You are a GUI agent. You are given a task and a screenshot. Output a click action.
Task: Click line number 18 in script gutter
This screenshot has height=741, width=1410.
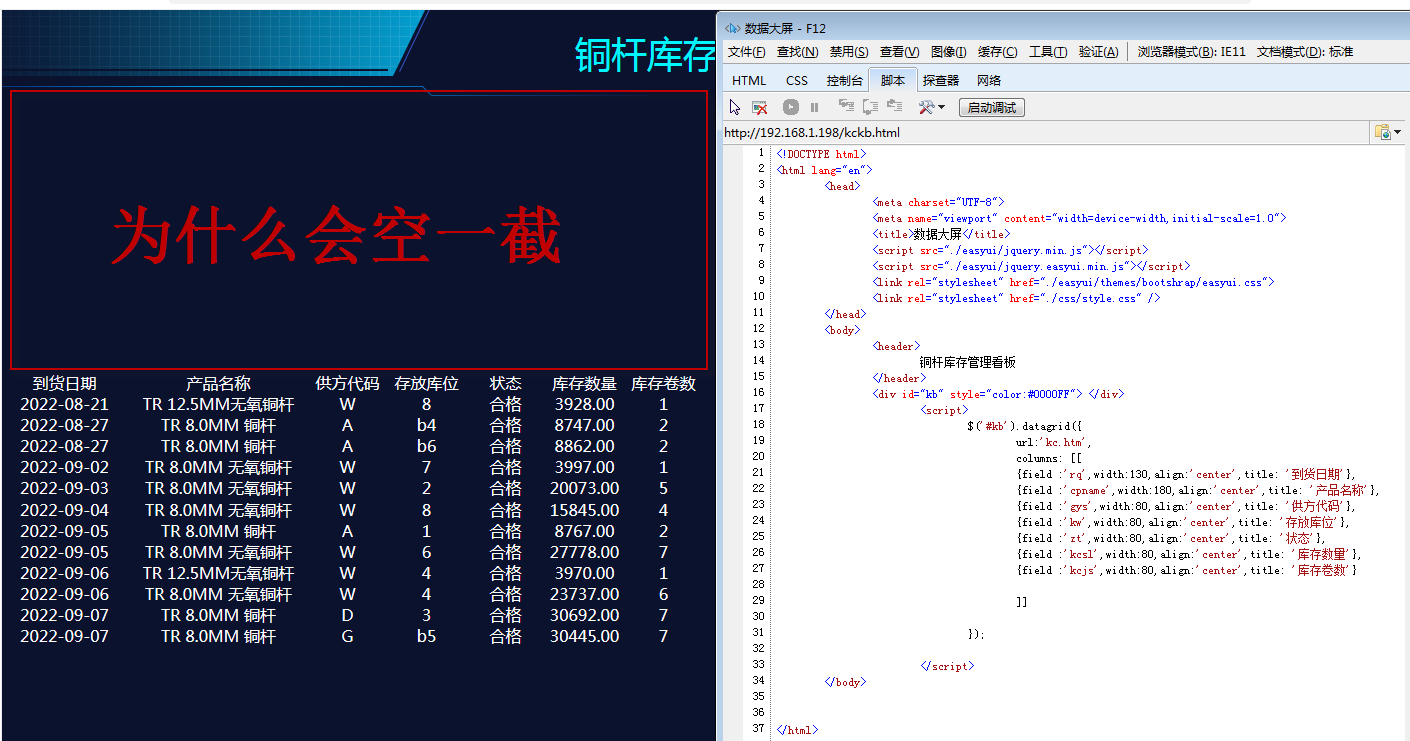pos(758,425)
